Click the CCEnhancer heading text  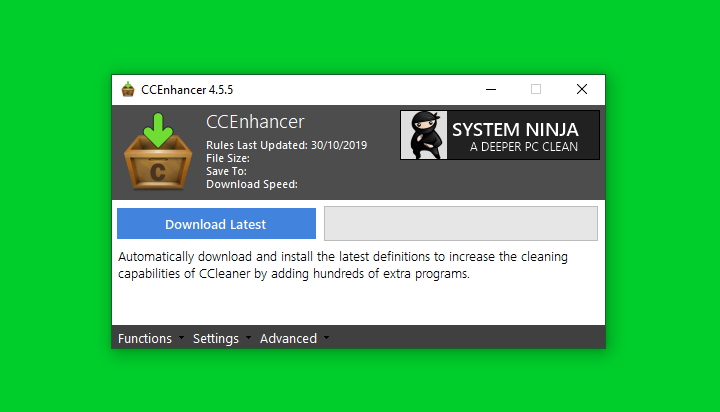click(255, 122)
